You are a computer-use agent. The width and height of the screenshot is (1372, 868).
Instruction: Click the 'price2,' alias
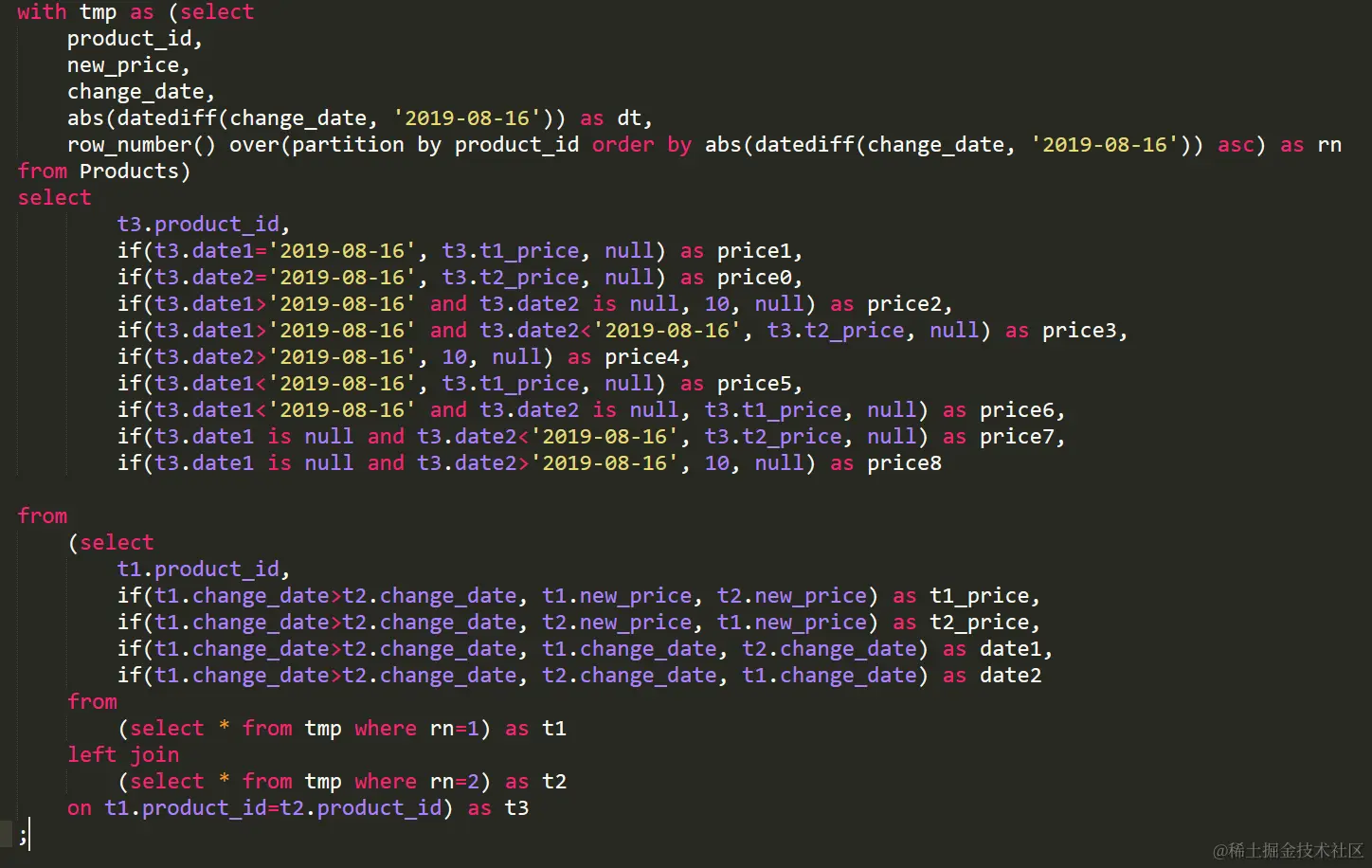[x=910, y=304]
